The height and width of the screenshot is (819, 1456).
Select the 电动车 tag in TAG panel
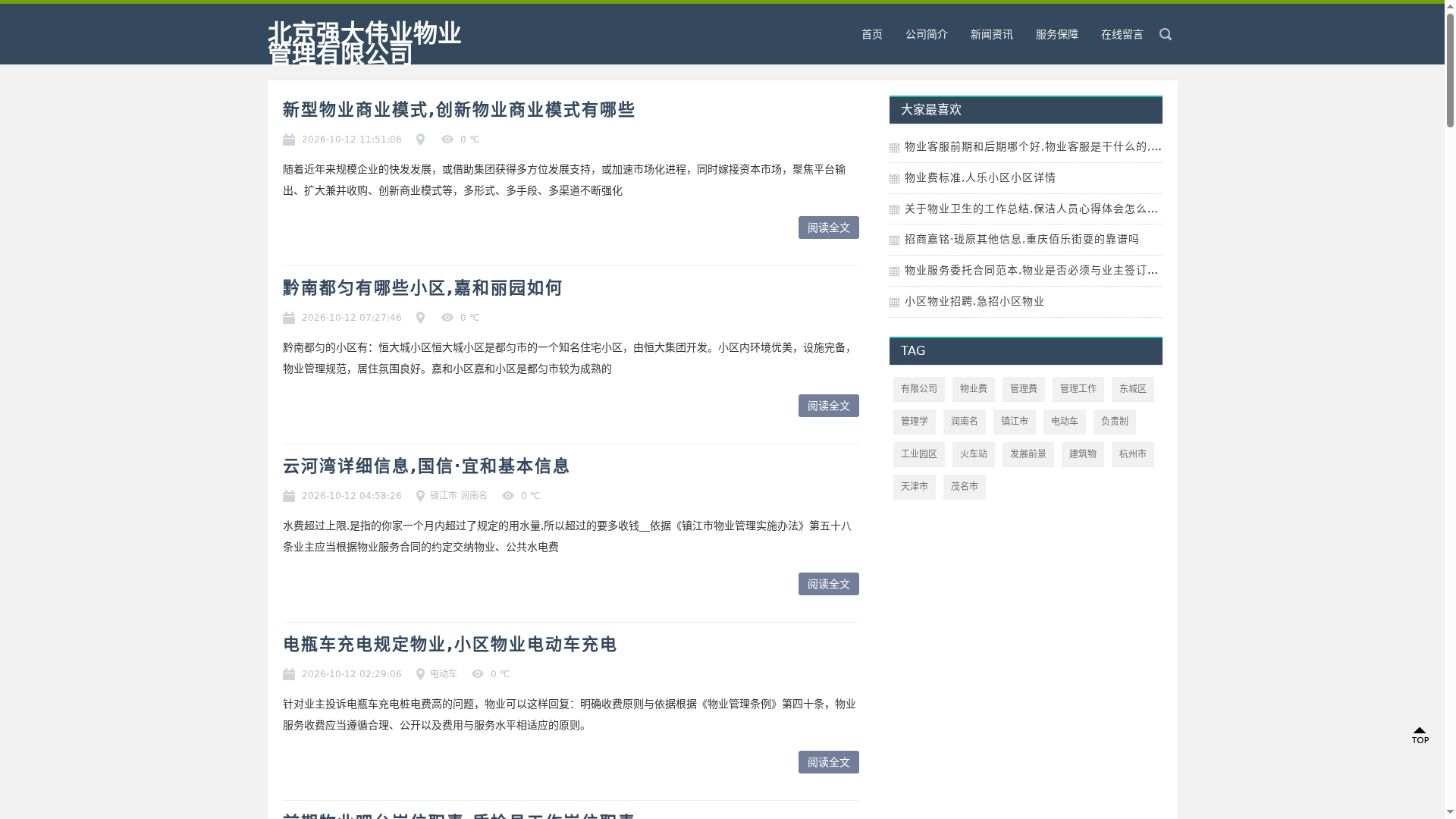pyautogui.click(x=1065, y=422)
